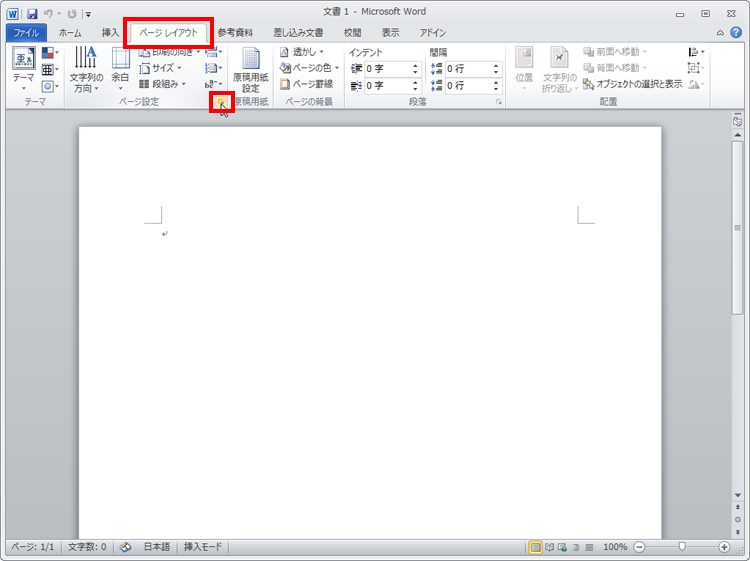Click 文字数: 0 word count in status bar

[87, 547]
